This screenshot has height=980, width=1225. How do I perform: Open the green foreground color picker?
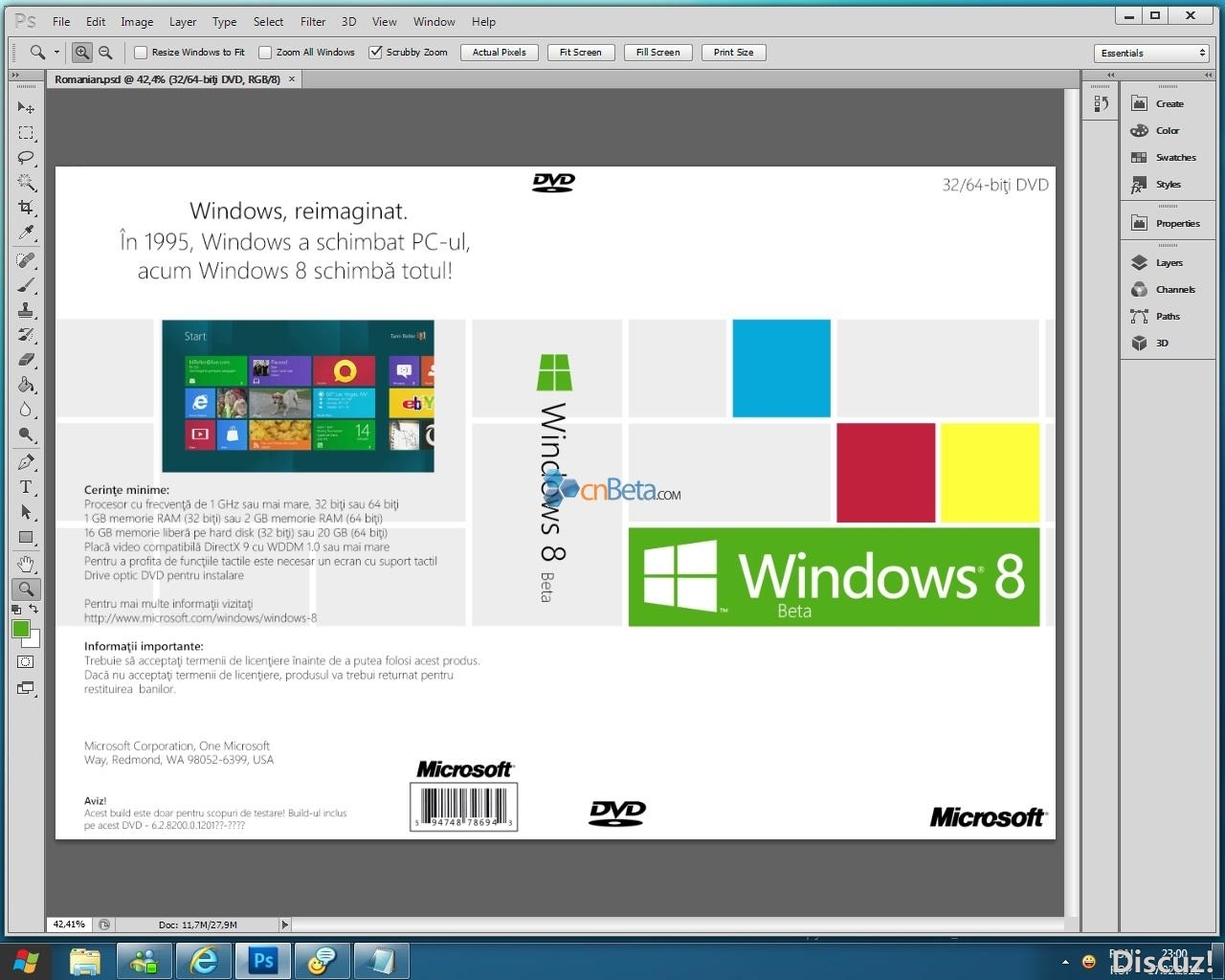click(x=19, y=628)
